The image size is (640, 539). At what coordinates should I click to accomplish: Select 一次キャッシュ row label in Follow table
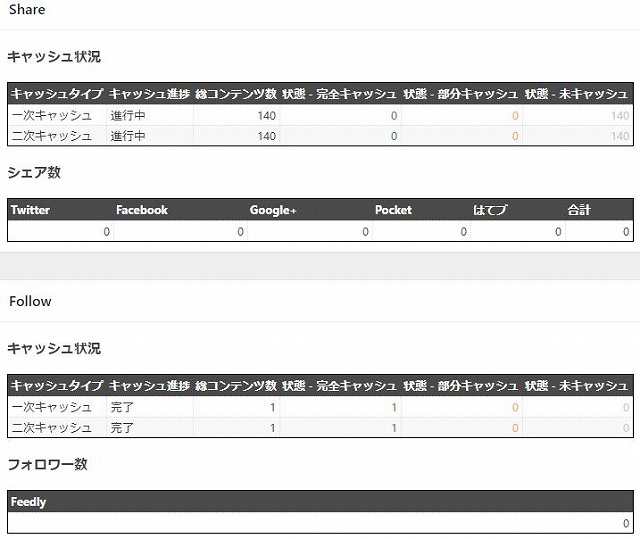coord(52,407)
